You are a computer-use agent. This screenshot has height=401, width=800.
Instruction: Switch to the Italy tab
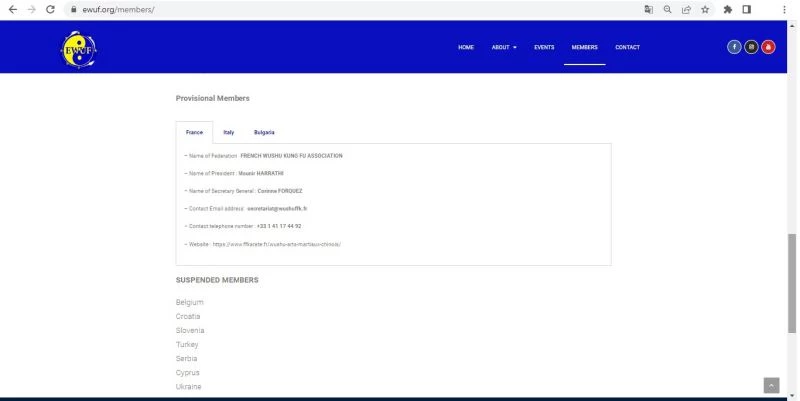coord(229,132)
